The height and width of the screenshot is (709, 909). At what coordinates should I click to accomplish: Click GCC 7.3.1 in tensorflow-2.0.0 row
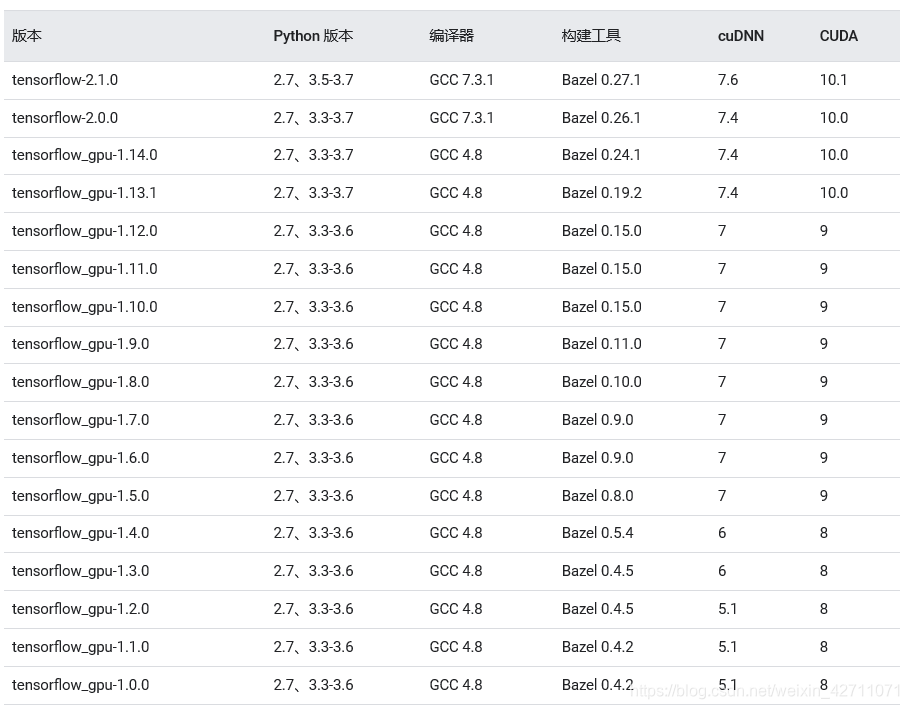pyautogui.click(x=461, y=118)
